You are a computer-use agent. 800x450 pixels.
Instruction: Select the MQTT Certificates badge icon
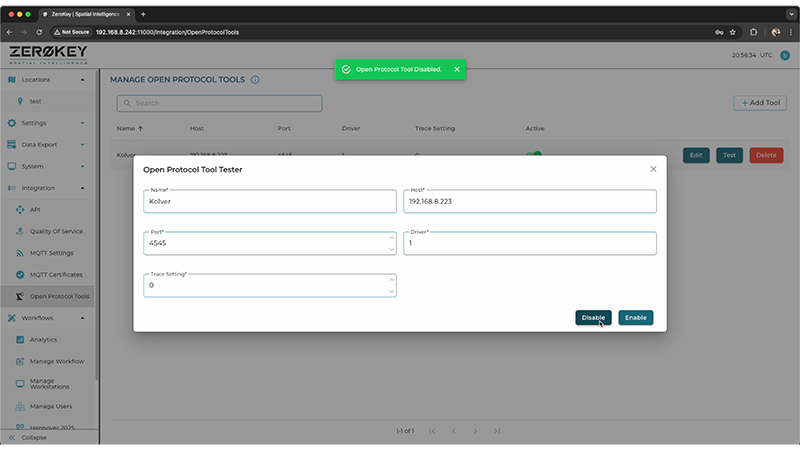coord(20,274)
